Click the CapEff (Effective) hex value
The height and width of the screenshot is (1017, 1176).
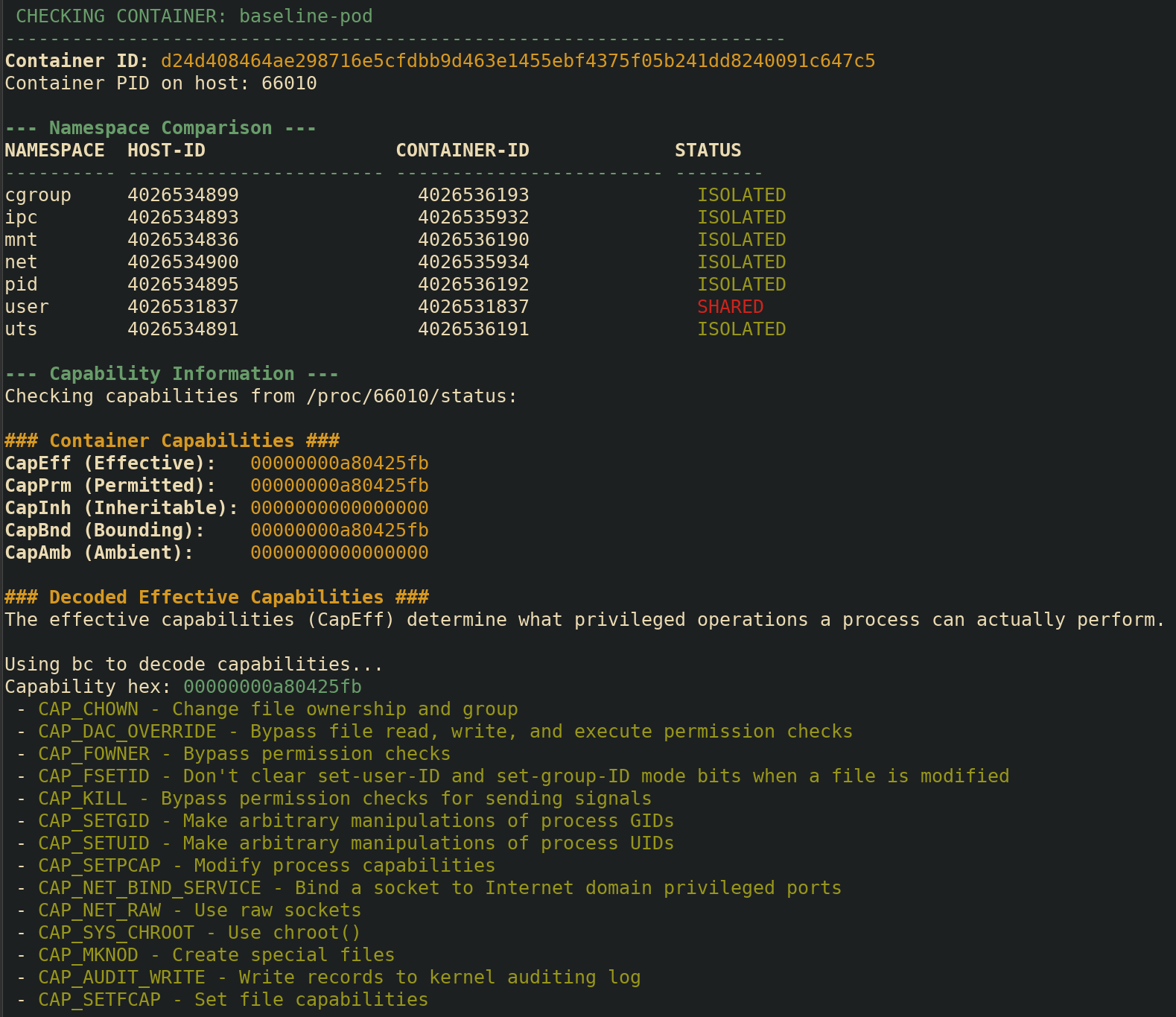click(339, 463)
